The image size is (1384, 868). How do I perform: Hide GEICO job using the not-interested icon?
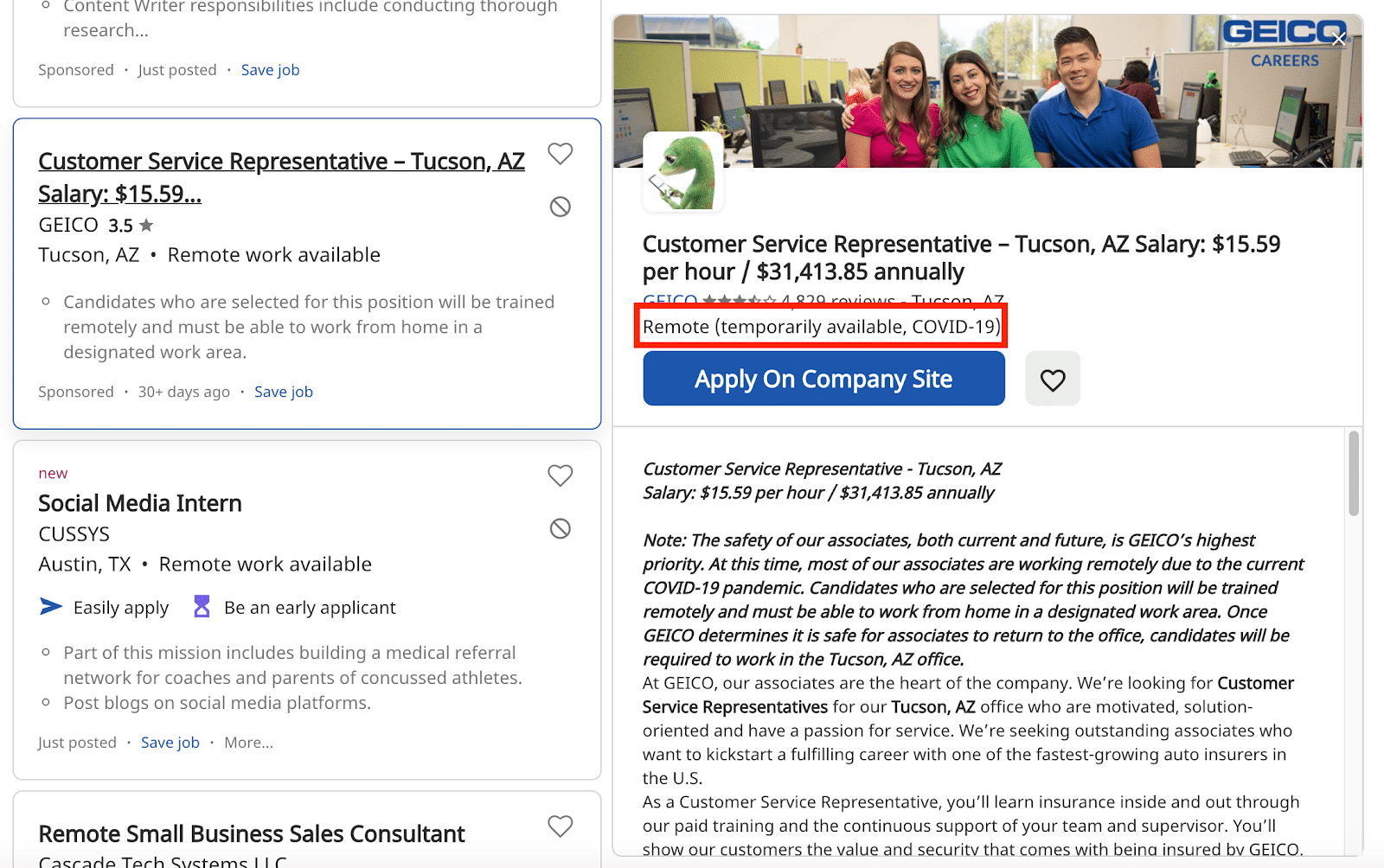coord(561,207)
